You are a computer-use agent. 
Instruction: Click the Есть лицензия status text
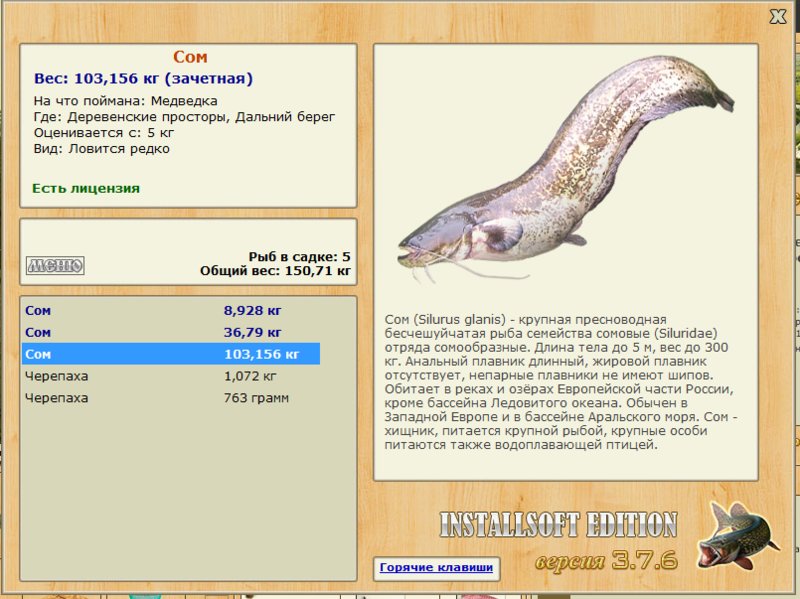point(86,188)
